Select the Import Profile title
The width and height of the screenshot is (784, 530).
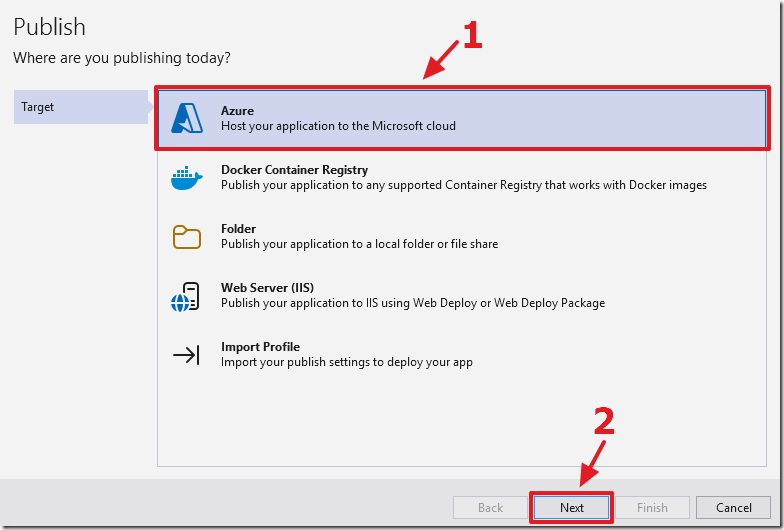pyautogui.click(x=260, y=347)
